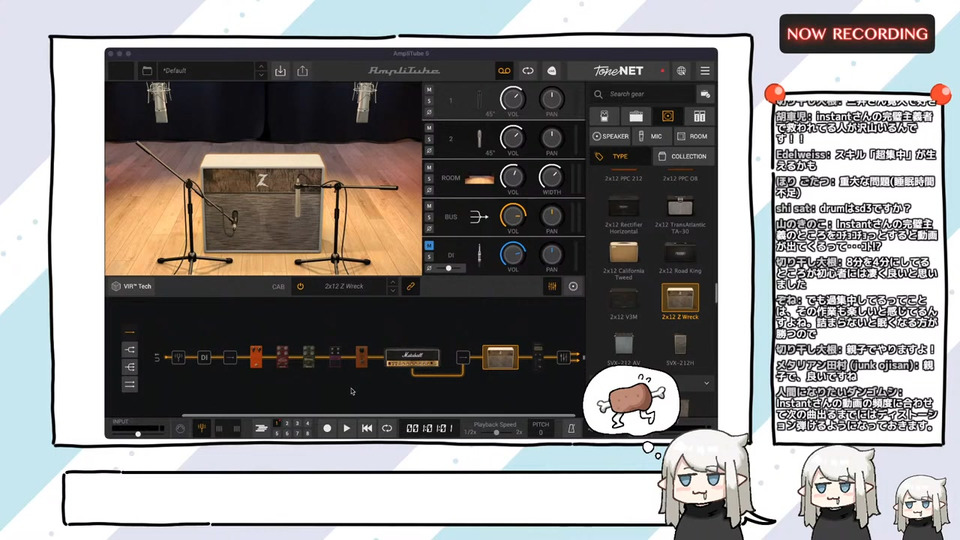Screen dimensions: 960x540
Task: Click the preset down arrow near Default
Action: [261, 75]
